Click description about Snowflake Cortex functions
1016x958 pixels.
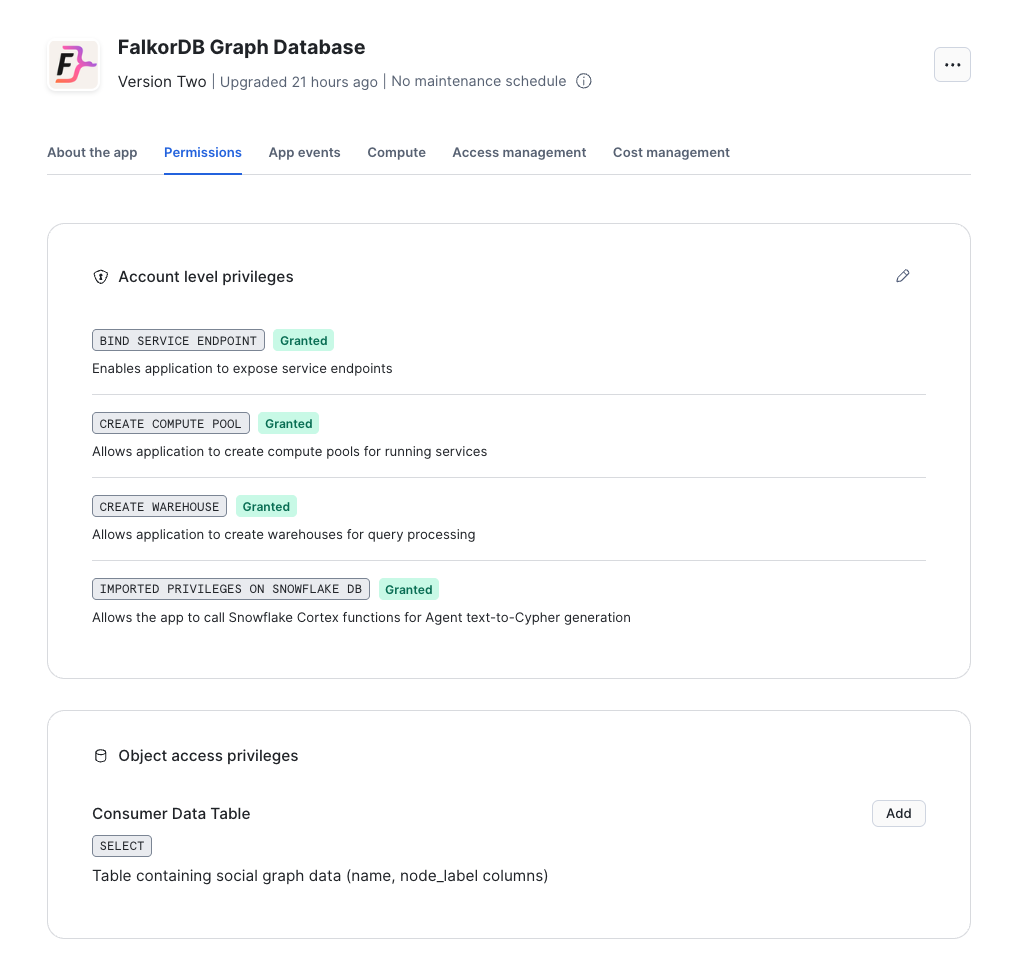click(362, 617)
